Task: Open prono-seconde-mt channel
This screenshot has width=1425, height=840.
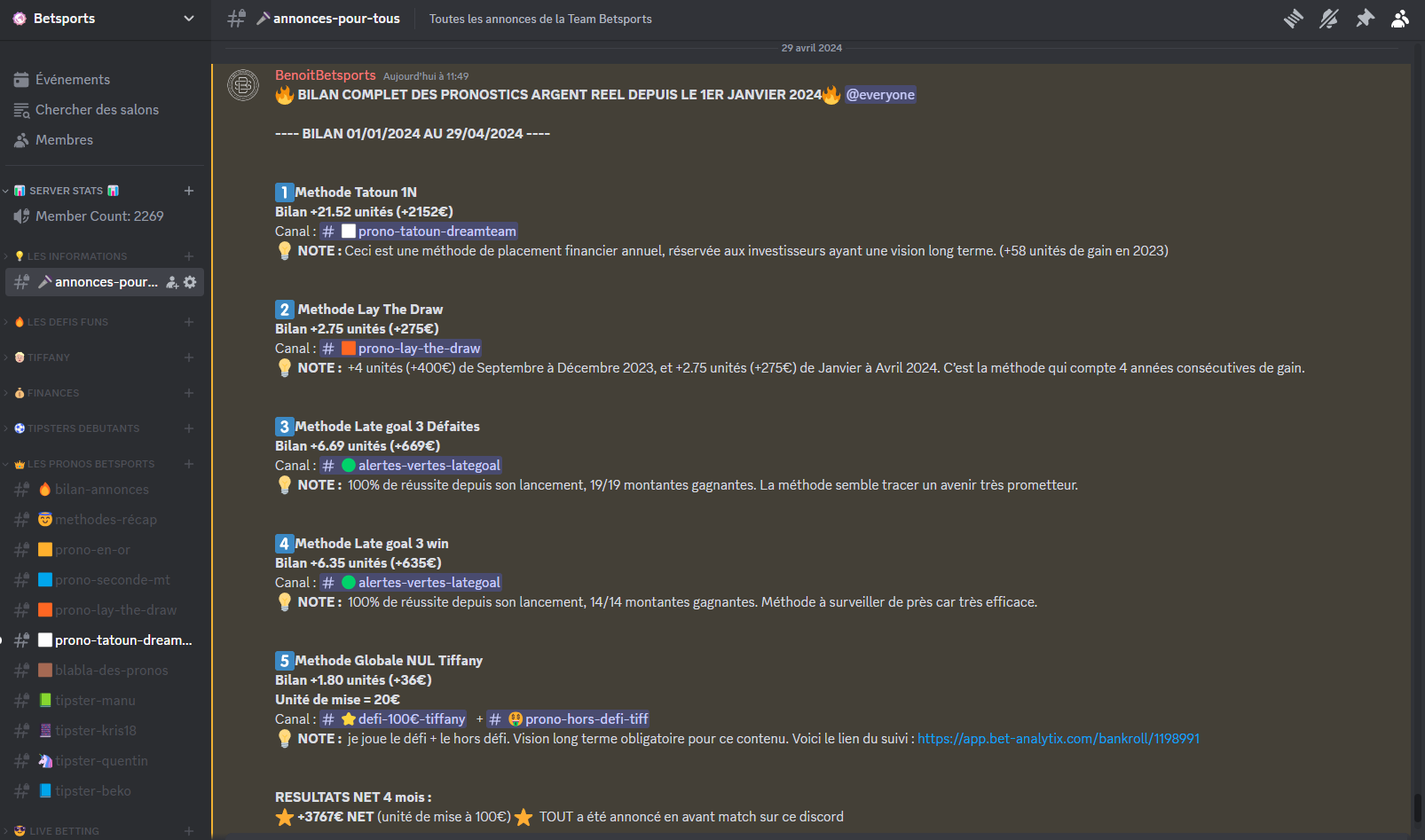Action: pyautogui.click(x=106, y=580)
